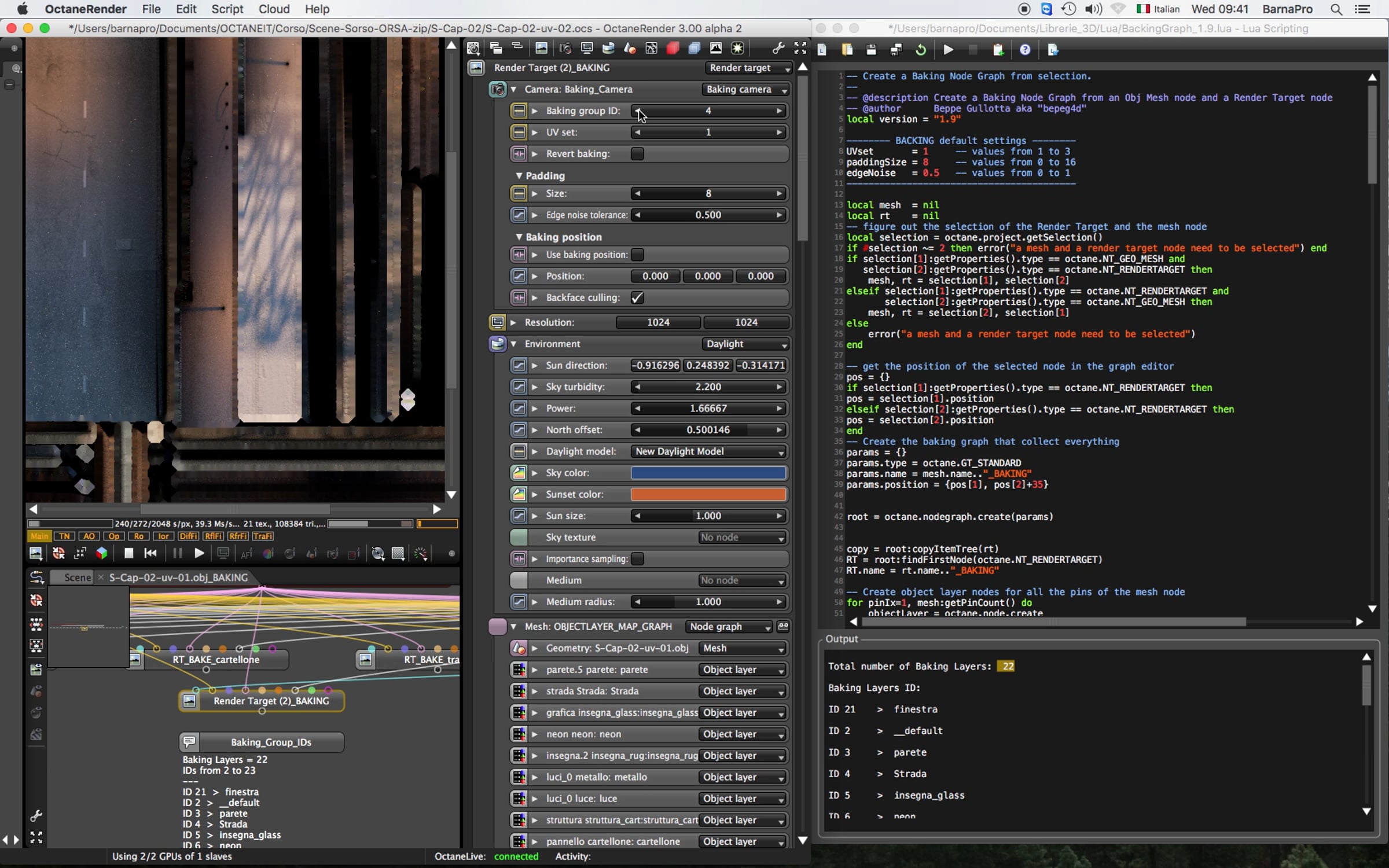Click the save render image icon in the viewport toolbar
1389x868 pixels.
pyautogui.click(x=36, y=553)
